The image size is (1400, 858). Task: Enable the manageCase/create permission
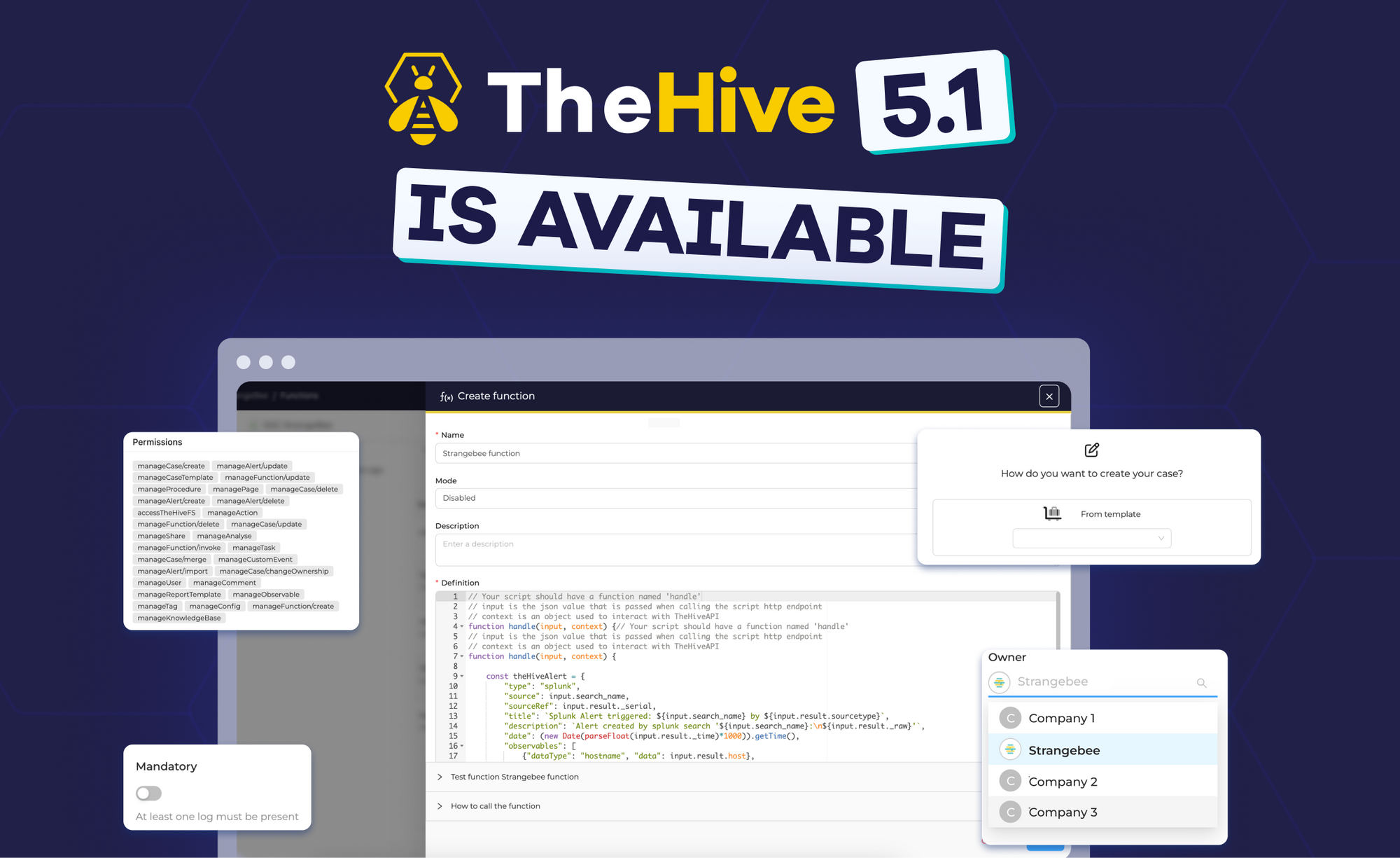click(x=171, y=465)
